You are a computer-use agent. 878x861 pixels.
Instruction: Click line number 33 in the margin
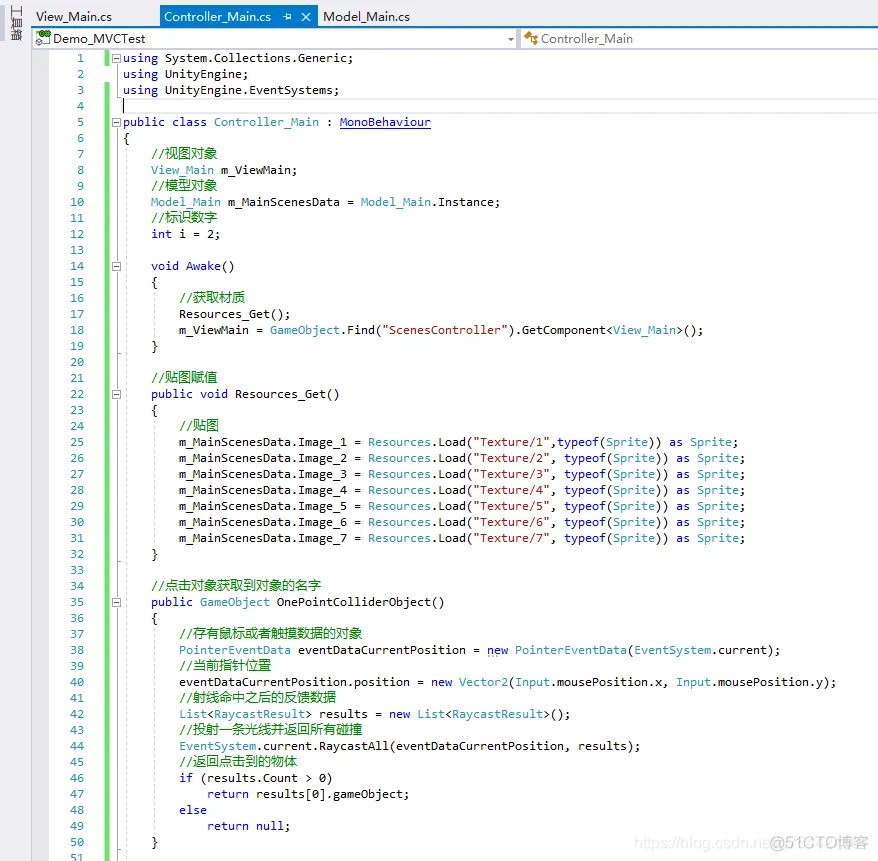coord(77,570)
